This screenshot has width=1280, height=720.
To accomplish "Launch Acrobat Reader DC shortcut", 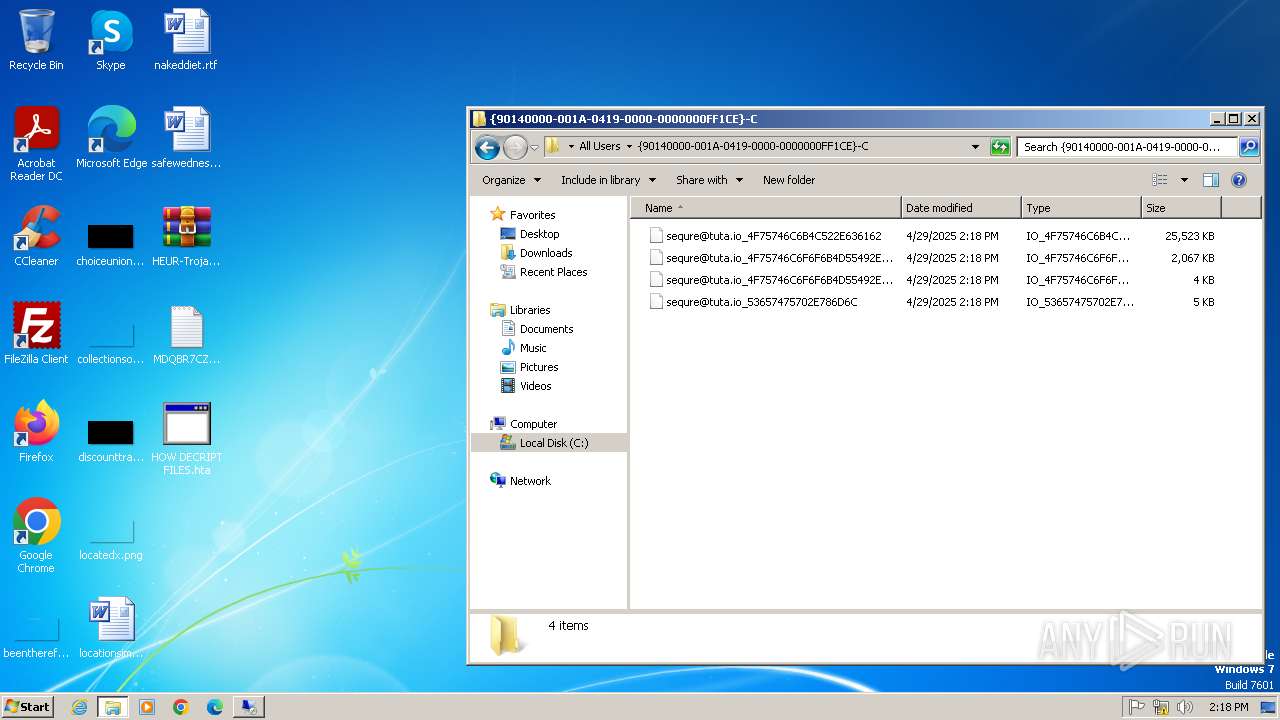I will 36,143.
